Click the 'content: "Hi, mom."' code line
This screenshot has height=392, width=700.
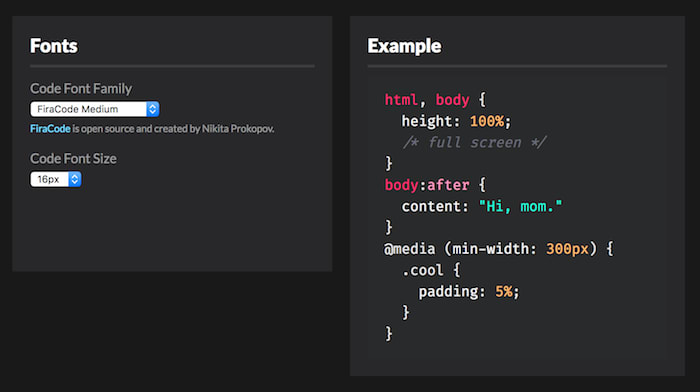coord(482,206)
